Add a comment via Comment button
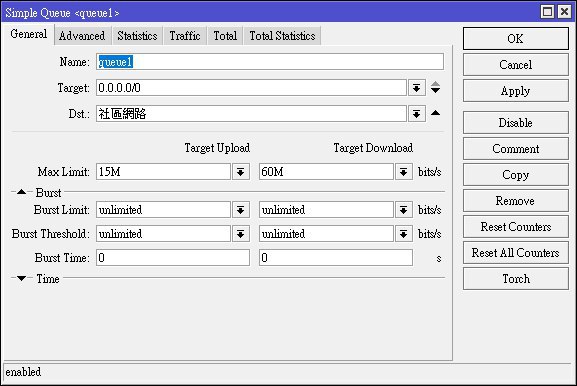Viewport: 577px width, 386px height. pos(516,149)
